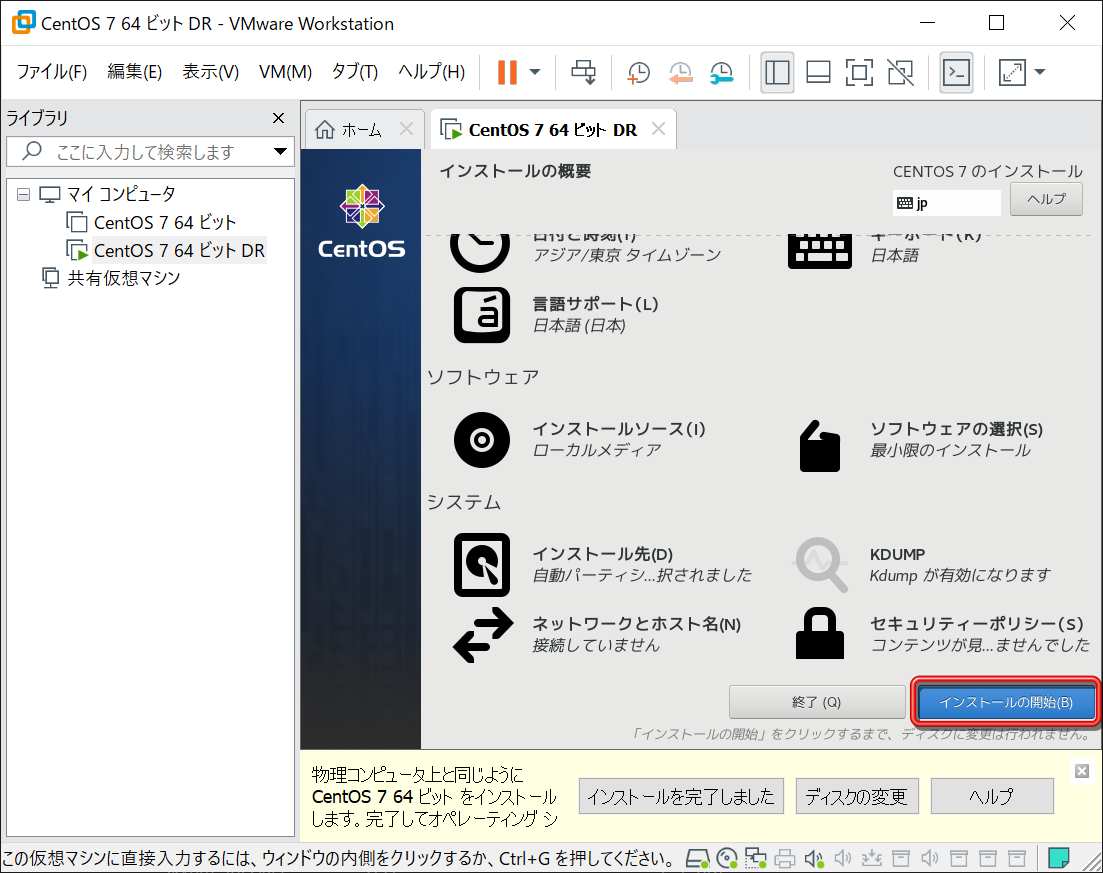Viewport: 1103px width, 873px height.
Task: Open the library search filter dropdown
Action: [280, 152]
